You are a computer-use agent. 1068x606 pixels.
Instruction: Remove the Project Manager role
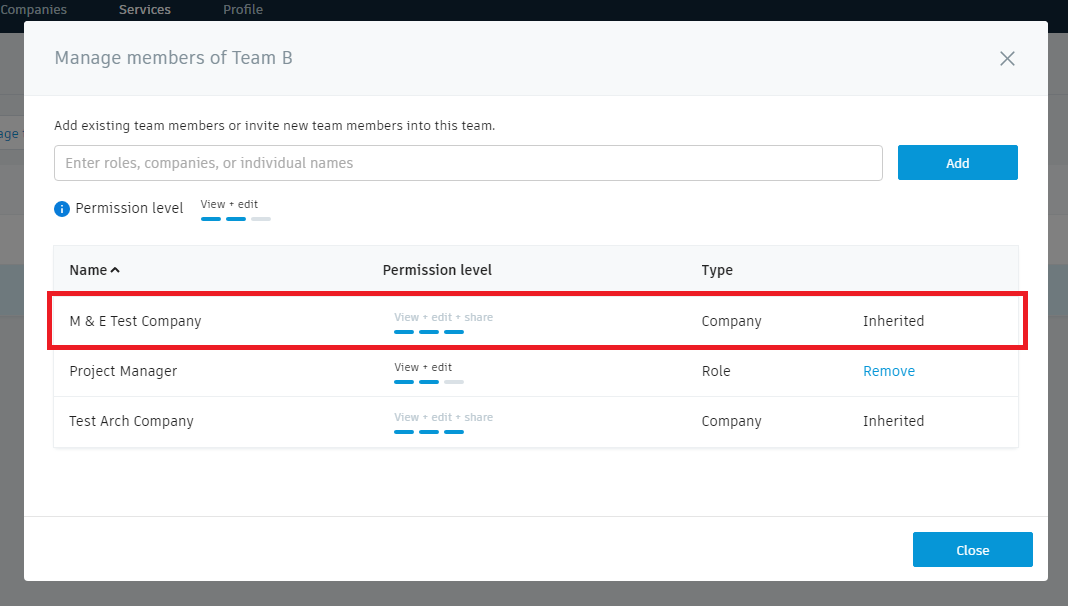pyautogui.click(x=888, y=371)
